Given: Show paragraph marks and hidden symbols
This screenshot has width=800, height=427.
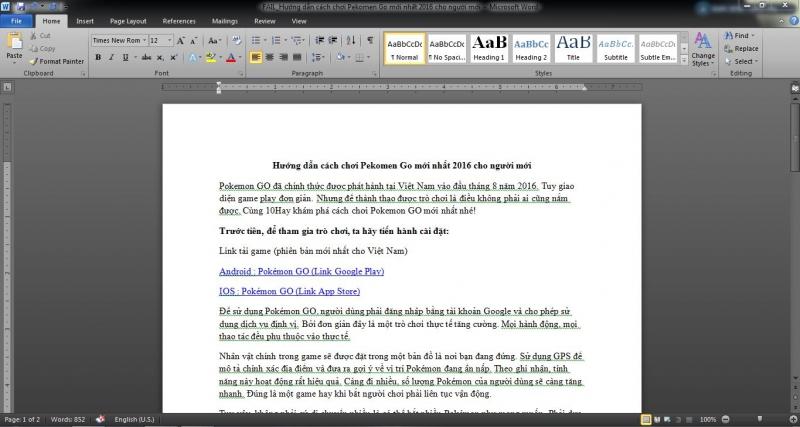Looking at the screenshot, I should (x=370, y=40).
